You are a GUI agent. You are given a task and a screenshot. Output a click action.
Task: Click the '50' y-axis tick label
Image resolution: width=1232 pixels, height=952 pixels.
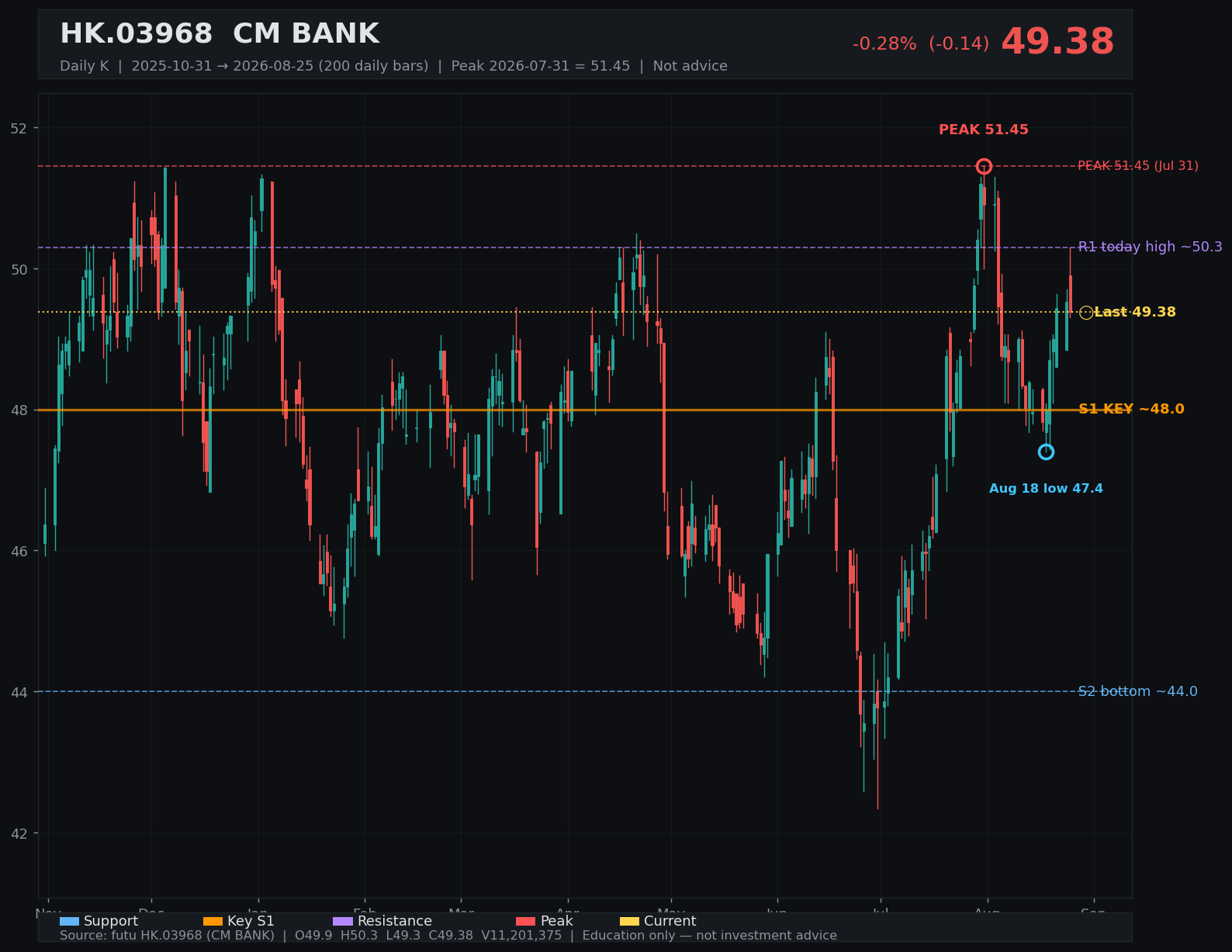(x=19, y=269)
